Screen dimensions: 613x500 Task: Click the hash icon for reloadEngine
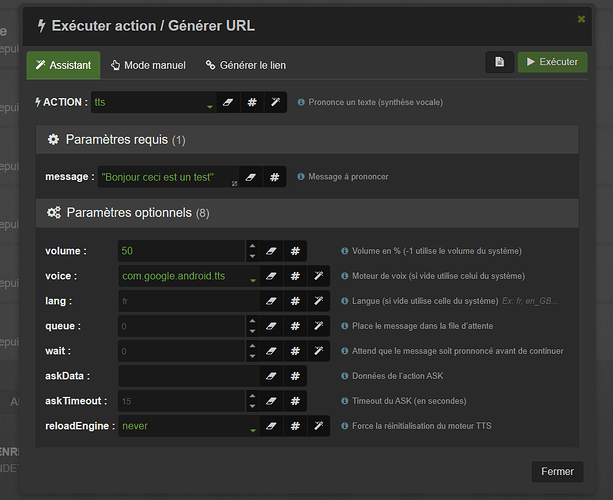(x=295, y=426)
